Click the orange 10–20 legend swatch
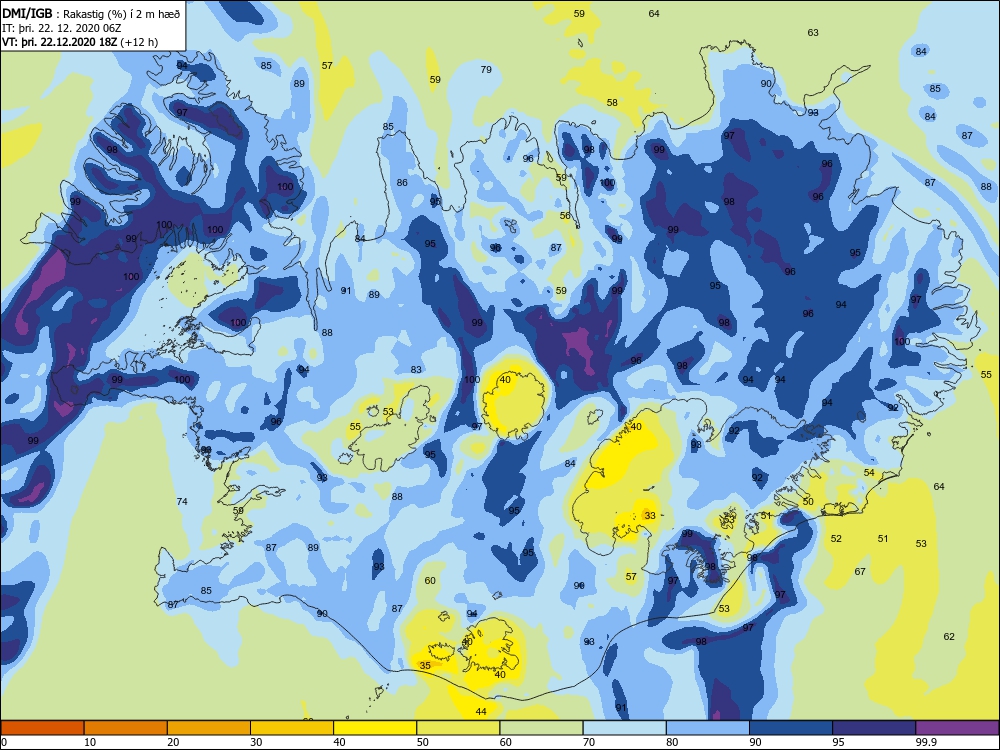Screen dimensions: 1000x750 coord(126,728)
